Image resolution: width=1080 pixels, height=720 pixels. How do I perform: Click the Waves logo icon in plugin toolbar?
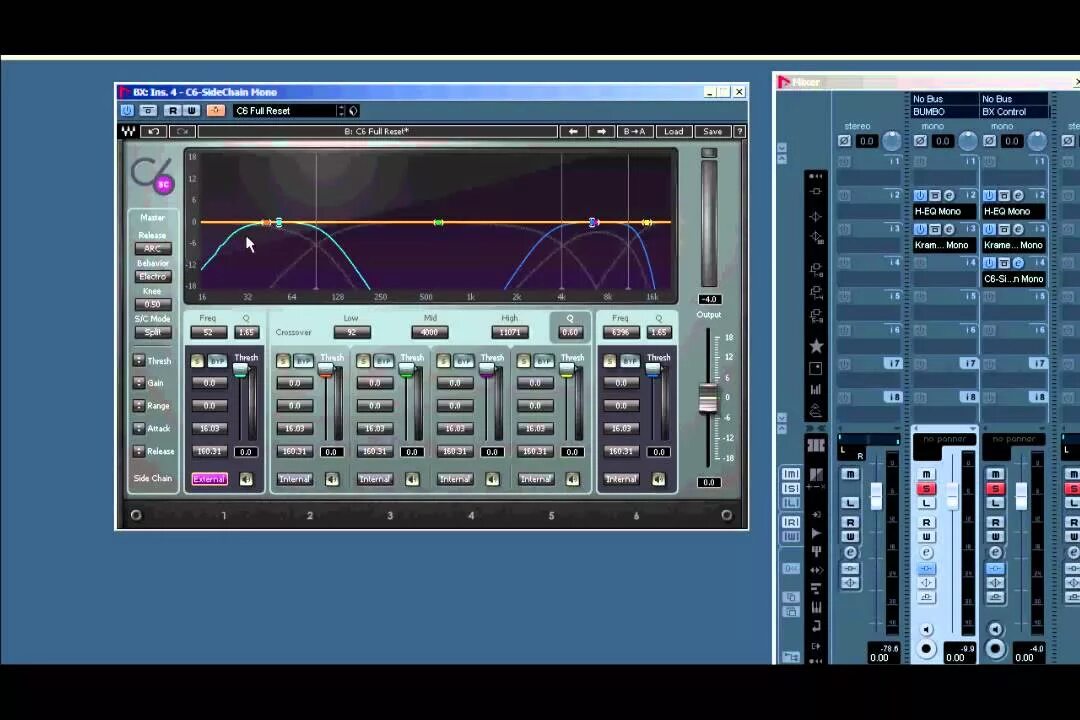coord(128,132)
